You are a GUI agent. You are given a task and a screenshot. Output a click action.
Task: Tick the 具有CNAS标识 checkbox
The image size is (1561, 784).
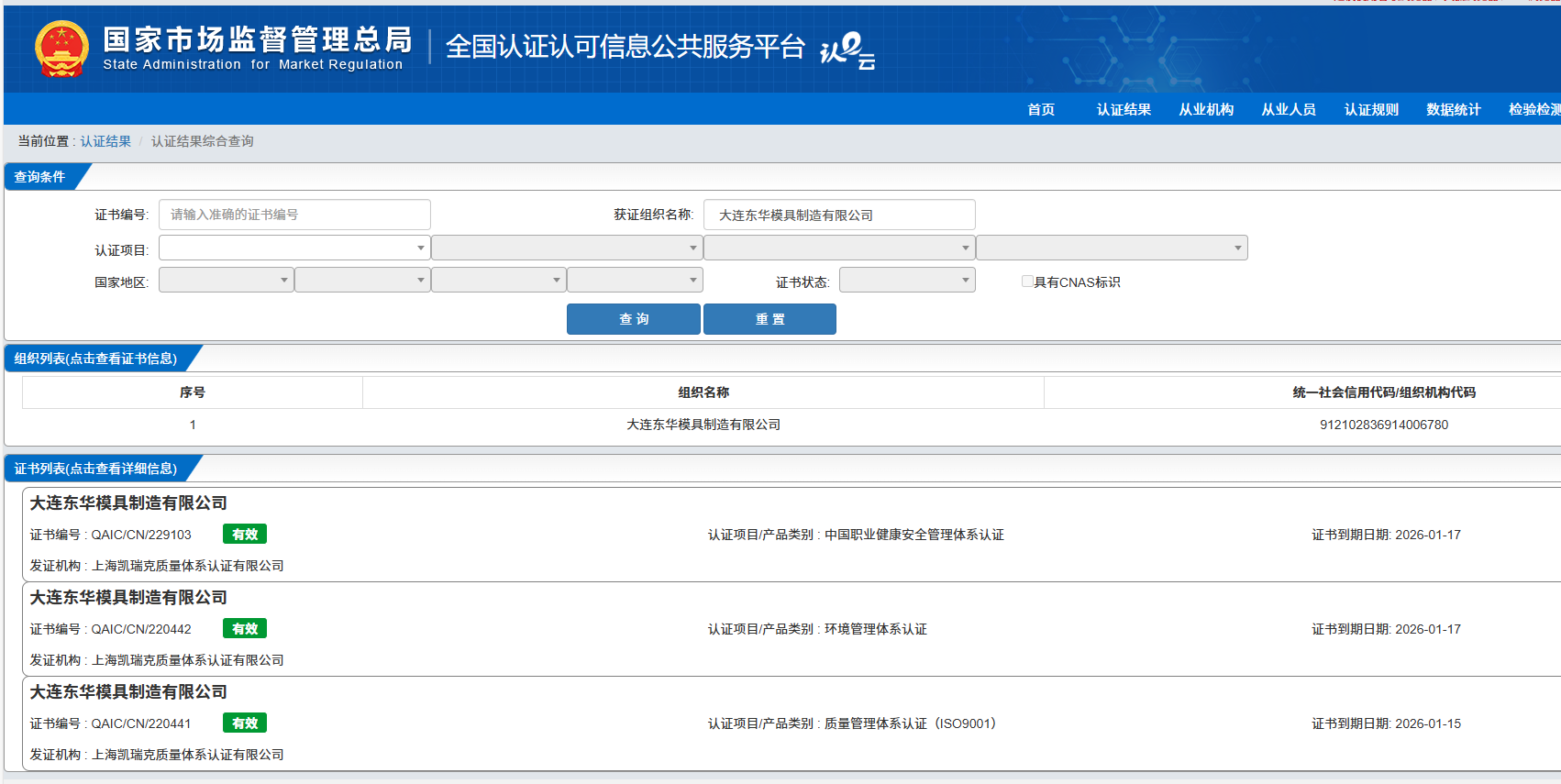click(1027, 282)
